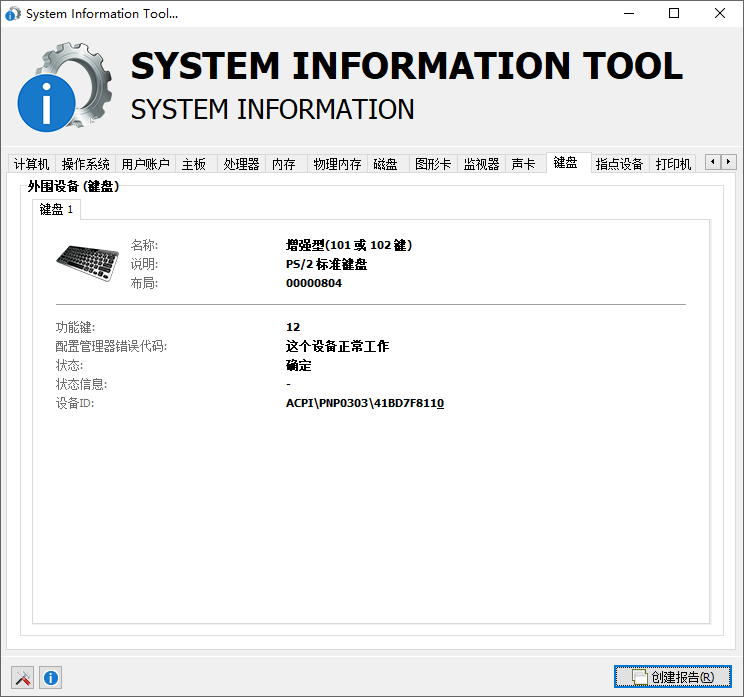
Task: Click the function keys value 12
Action: (x=293, y=327)
